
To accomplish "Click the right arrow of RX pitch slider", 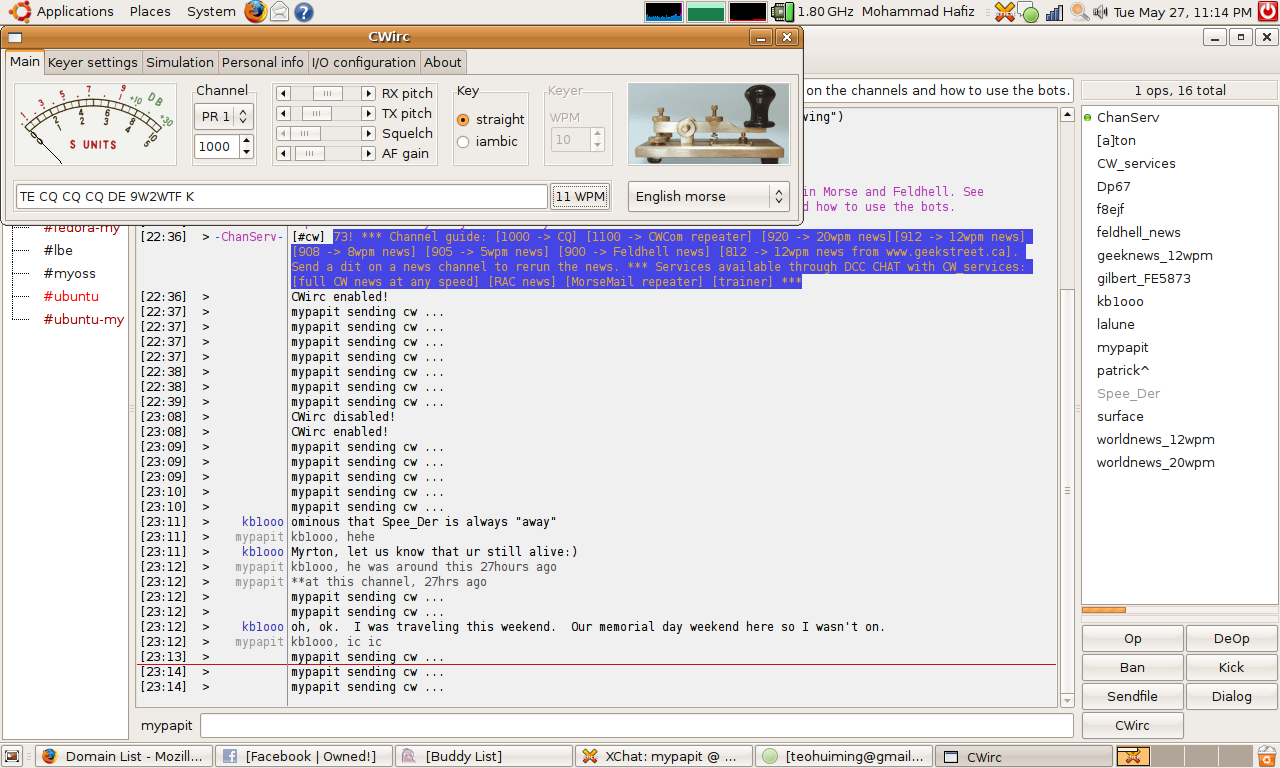I will (369, 93).
